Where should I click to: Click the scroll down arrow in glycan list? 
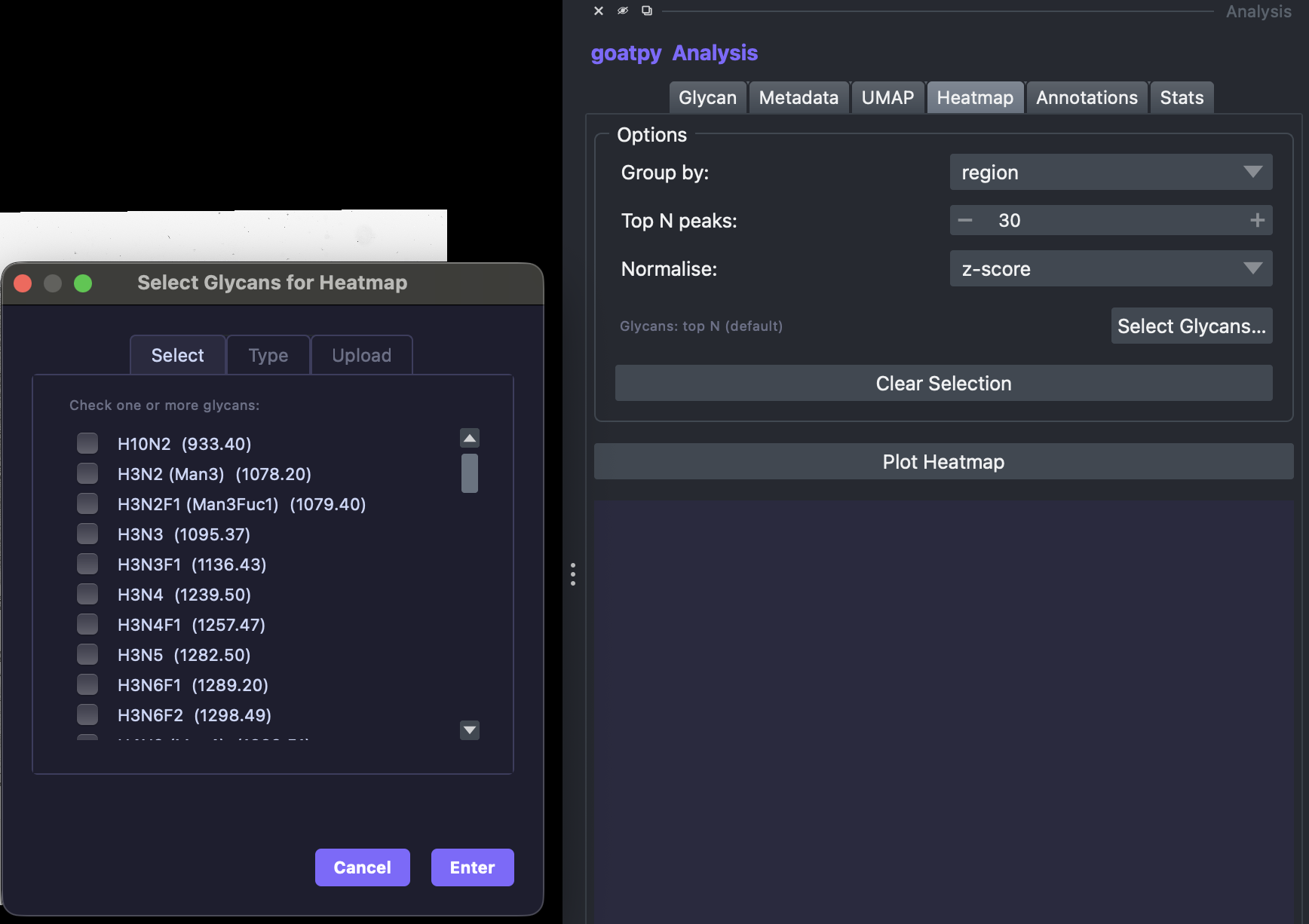[470, 730]
